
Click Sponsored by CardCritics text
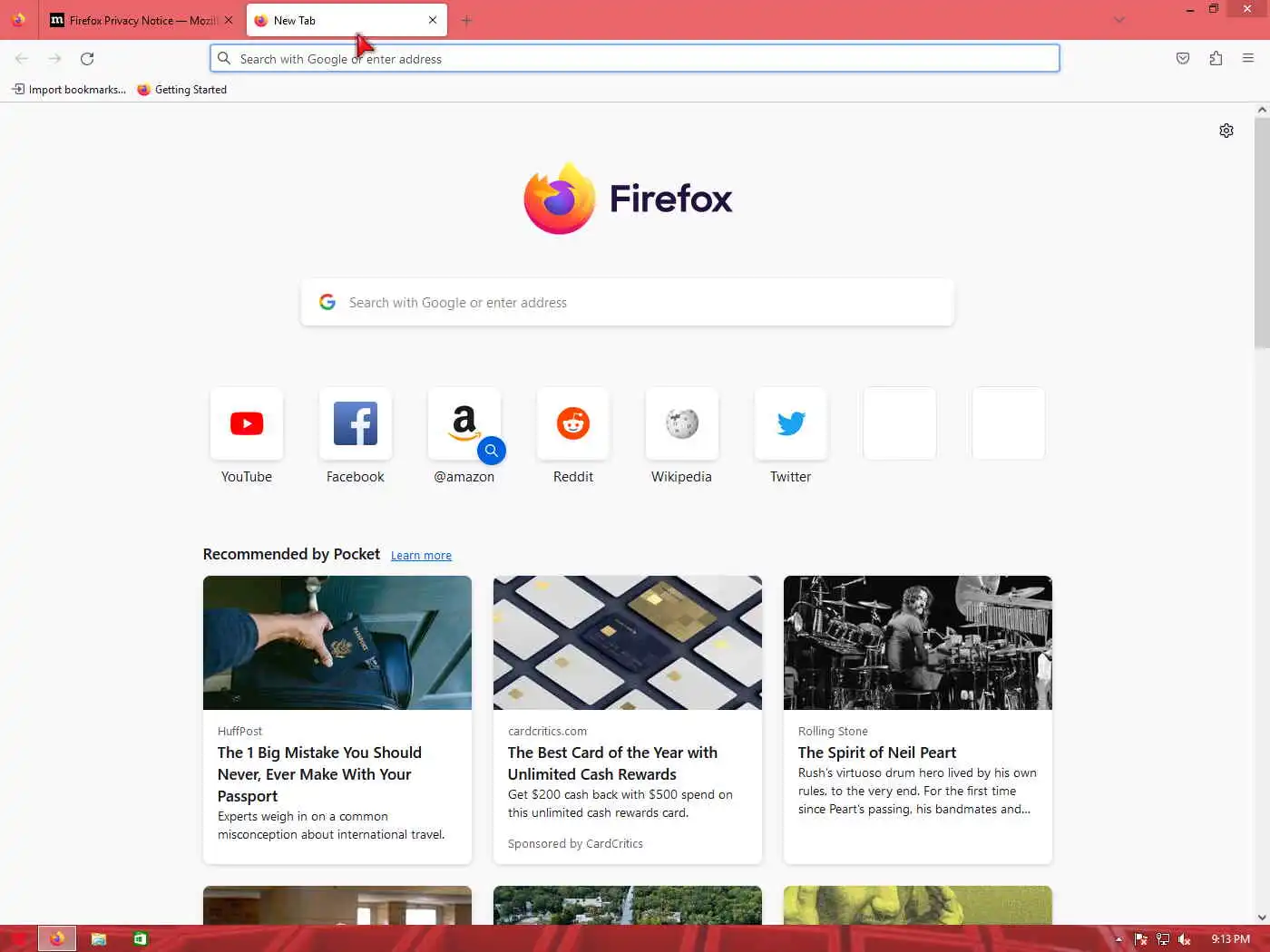[575, 844]
